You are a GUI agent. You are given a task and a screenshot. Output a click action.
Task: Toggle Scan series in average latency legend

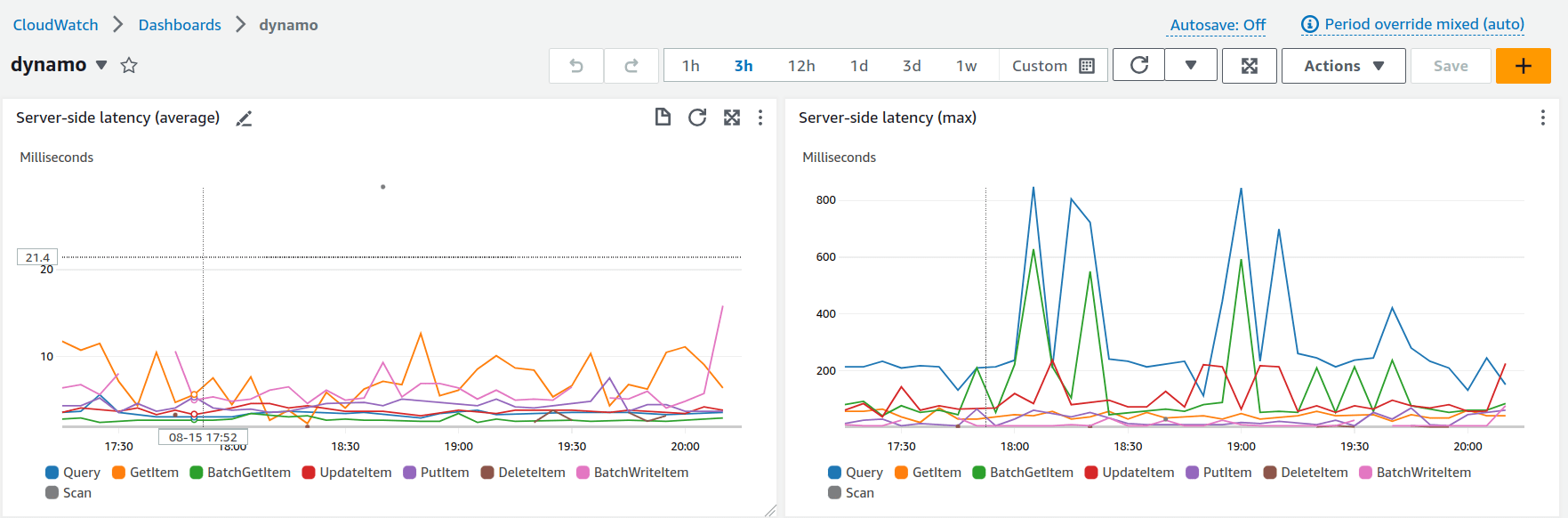(68, 493)
